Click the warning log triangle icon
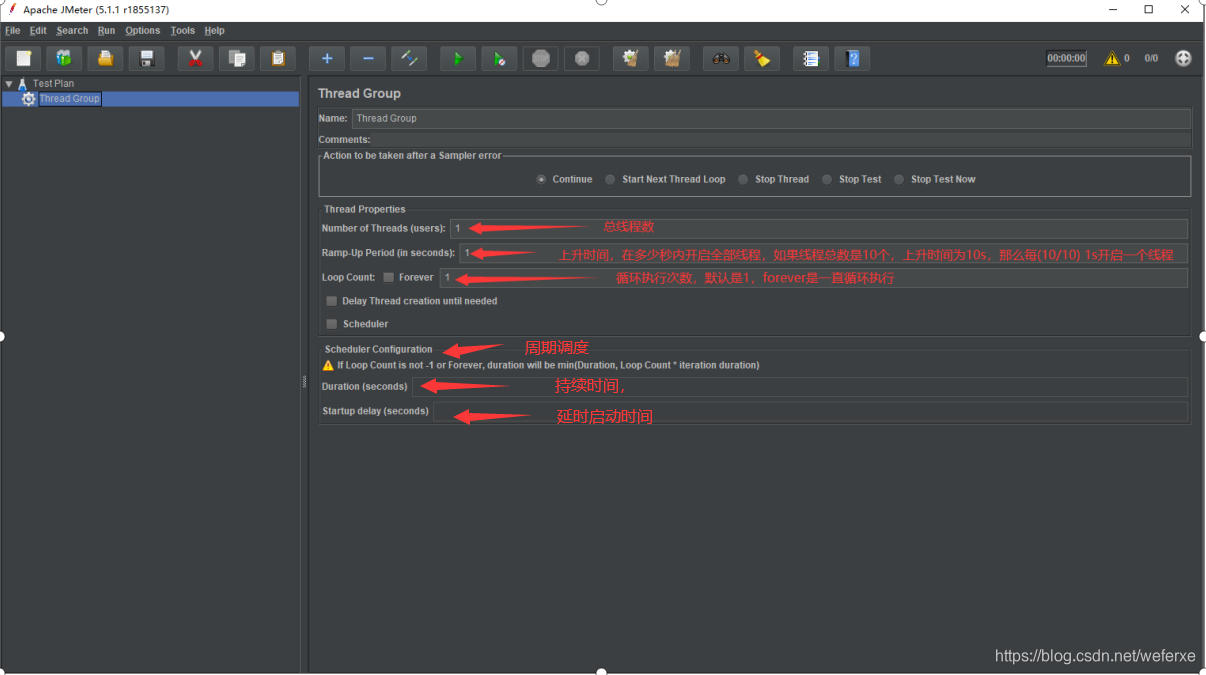Screen dimensions: 1206x675 (x=1112, y=58)
